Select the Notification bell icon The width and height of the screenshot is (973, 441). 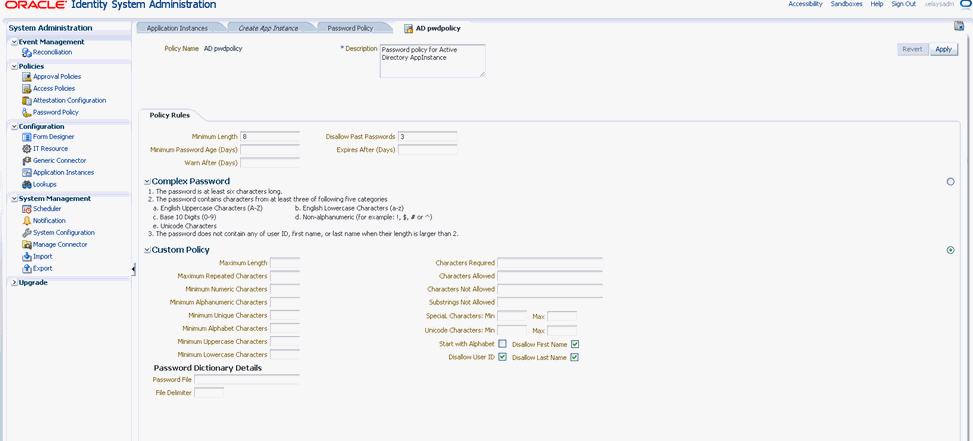point(27,221)
